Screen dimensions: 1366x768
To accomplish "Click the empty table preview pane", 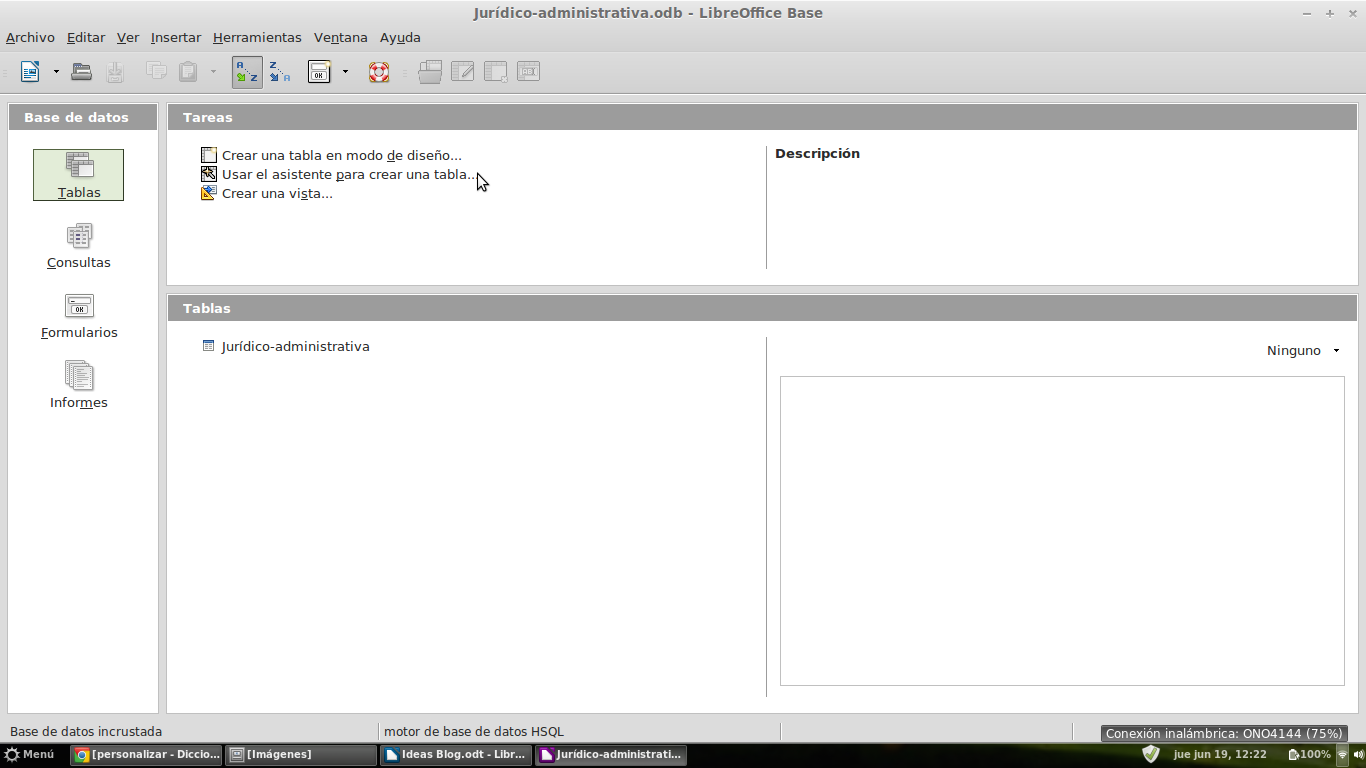I will click(1062, 531).
